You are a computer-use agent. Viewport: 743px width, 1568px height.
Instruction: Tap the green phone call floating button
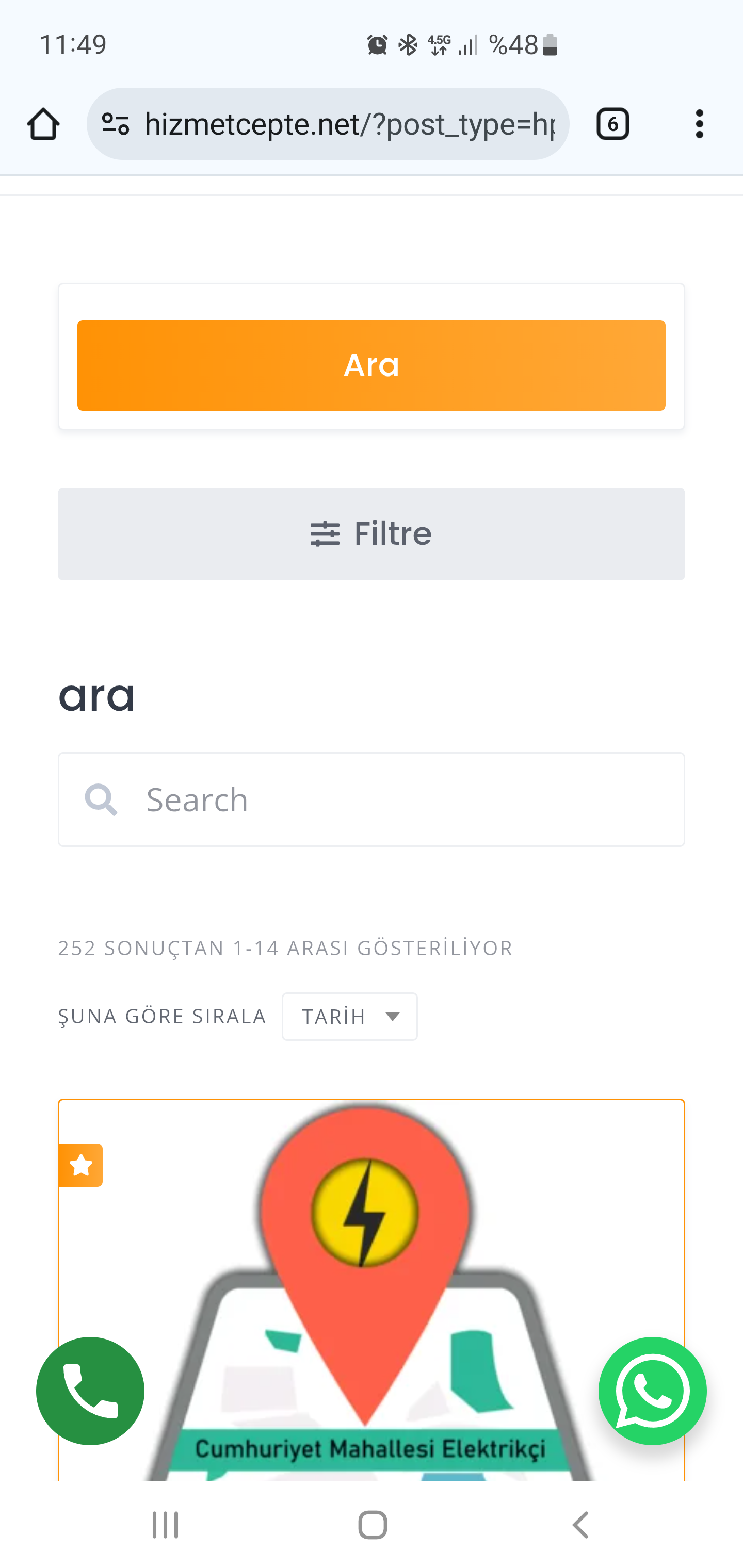pyautogui.click(x=90, y=1391)
